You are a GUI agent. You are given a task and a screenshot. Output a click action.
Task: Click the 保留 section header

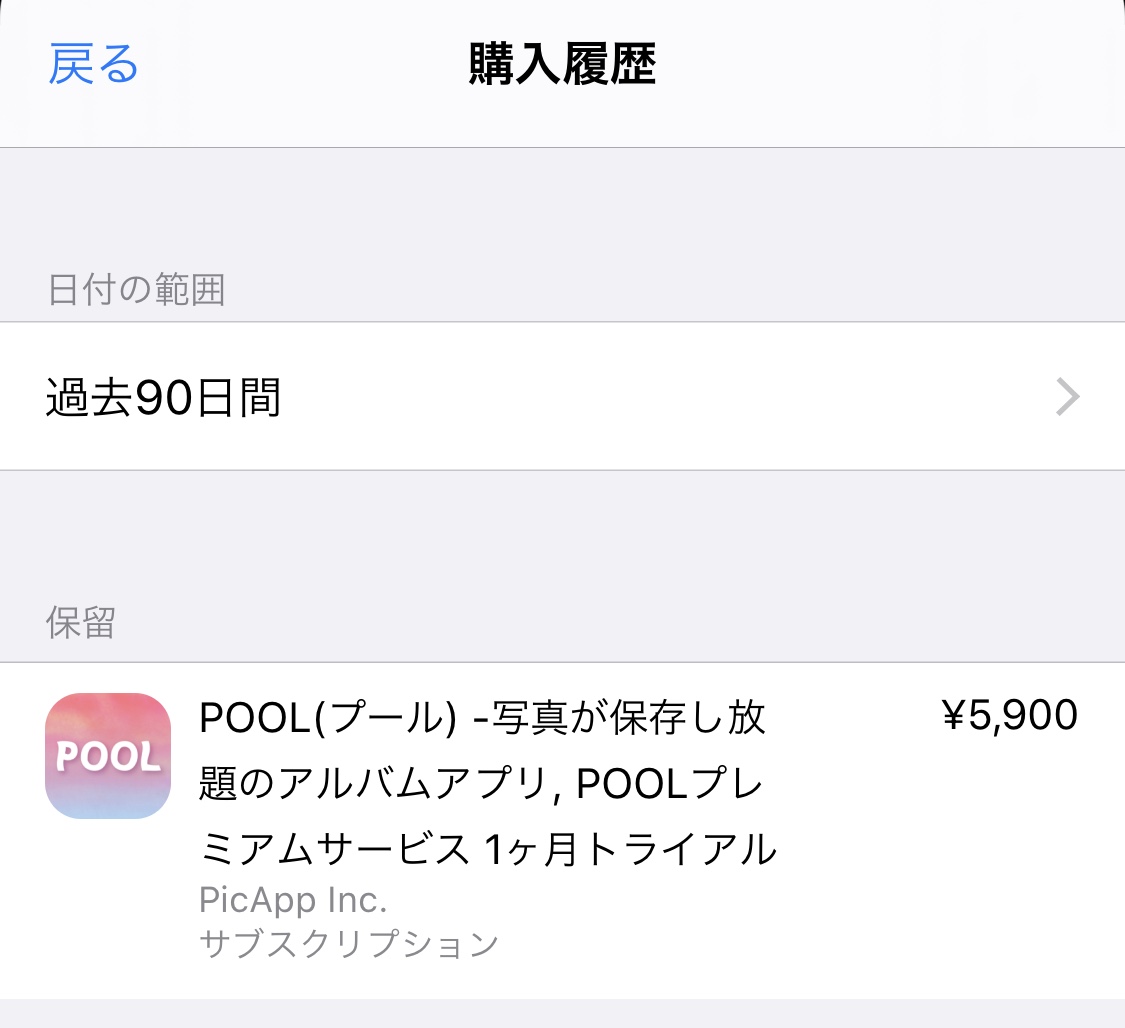coord(80,622)
